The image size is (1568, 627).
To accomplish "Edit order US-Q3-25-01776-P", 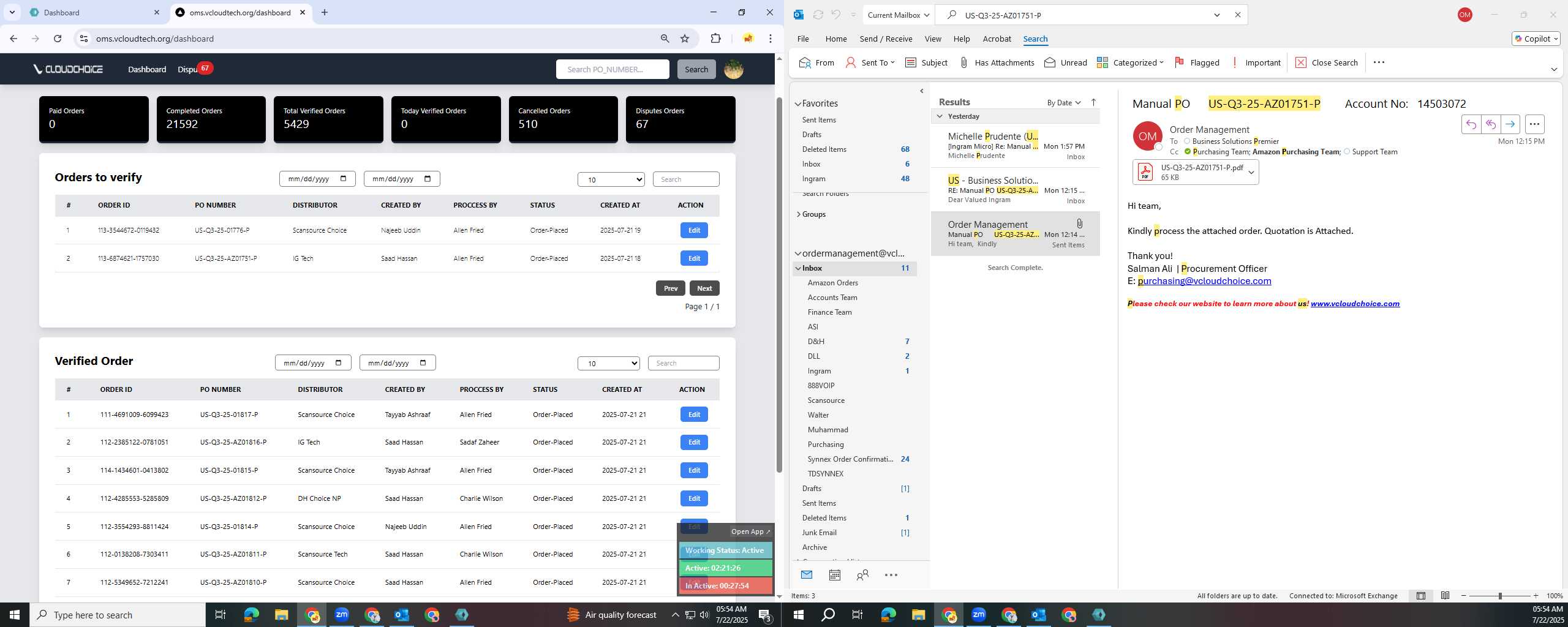I will click(694, 230).
